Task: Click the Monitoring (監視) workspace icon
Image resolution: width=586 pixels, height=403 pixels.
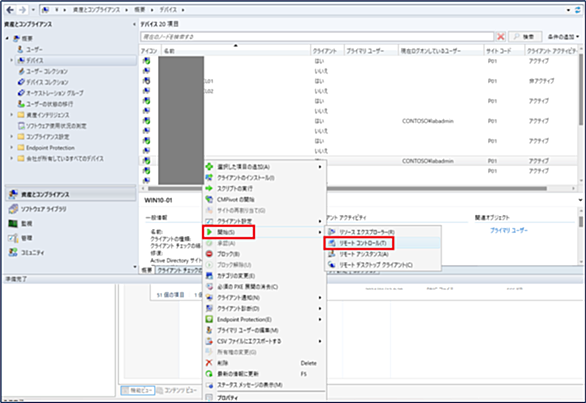Action: click(13, 224)
